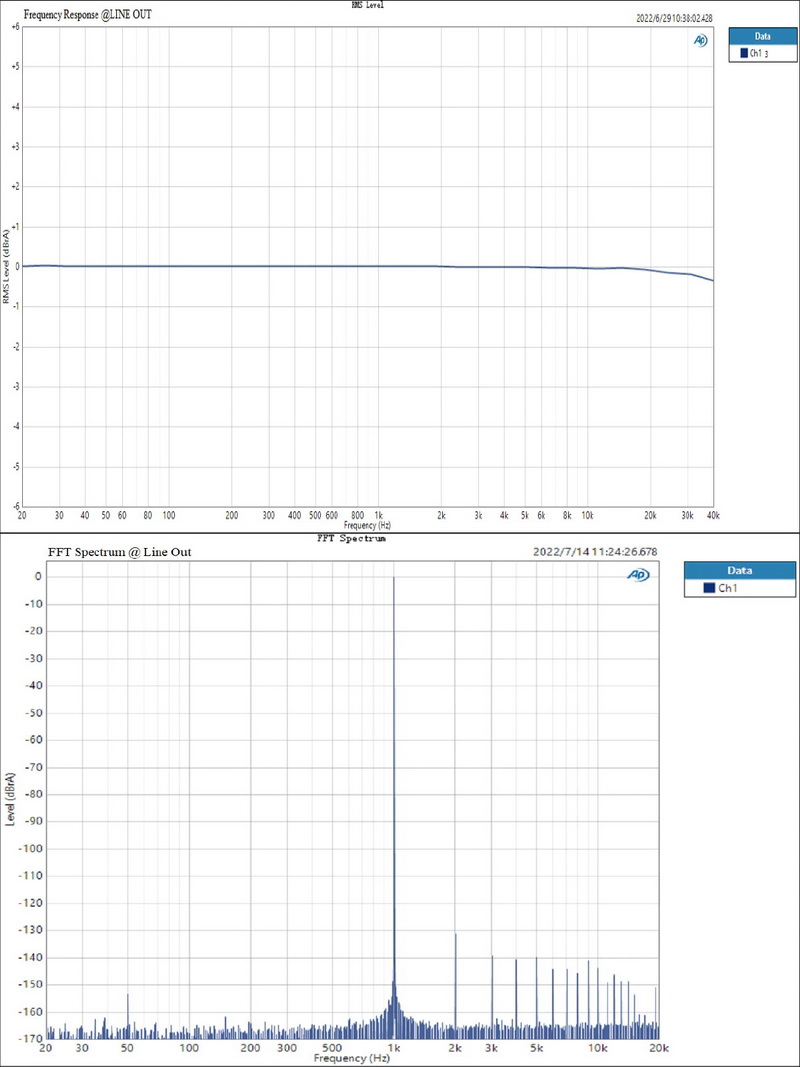This screenshot has width=800, height=1067.
Task: Click the AP logo on the Frequency Response chart
Action: (700, 41)
